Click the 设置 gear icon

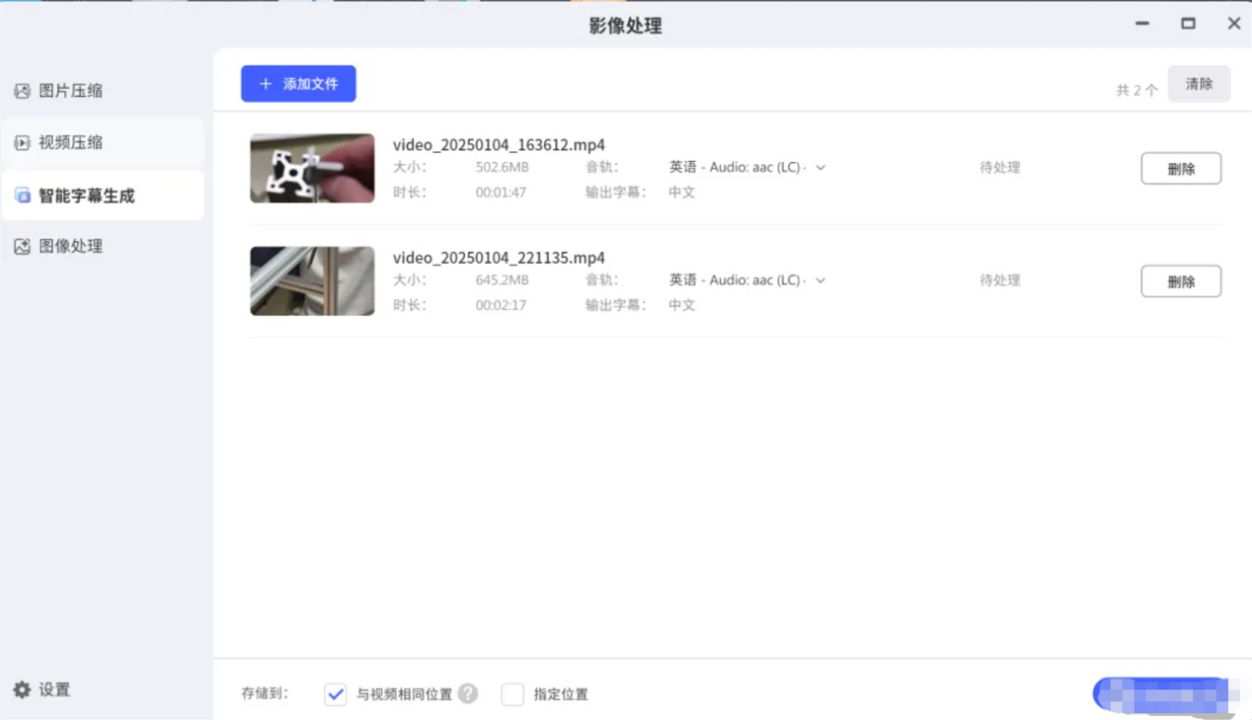[21, 689]
